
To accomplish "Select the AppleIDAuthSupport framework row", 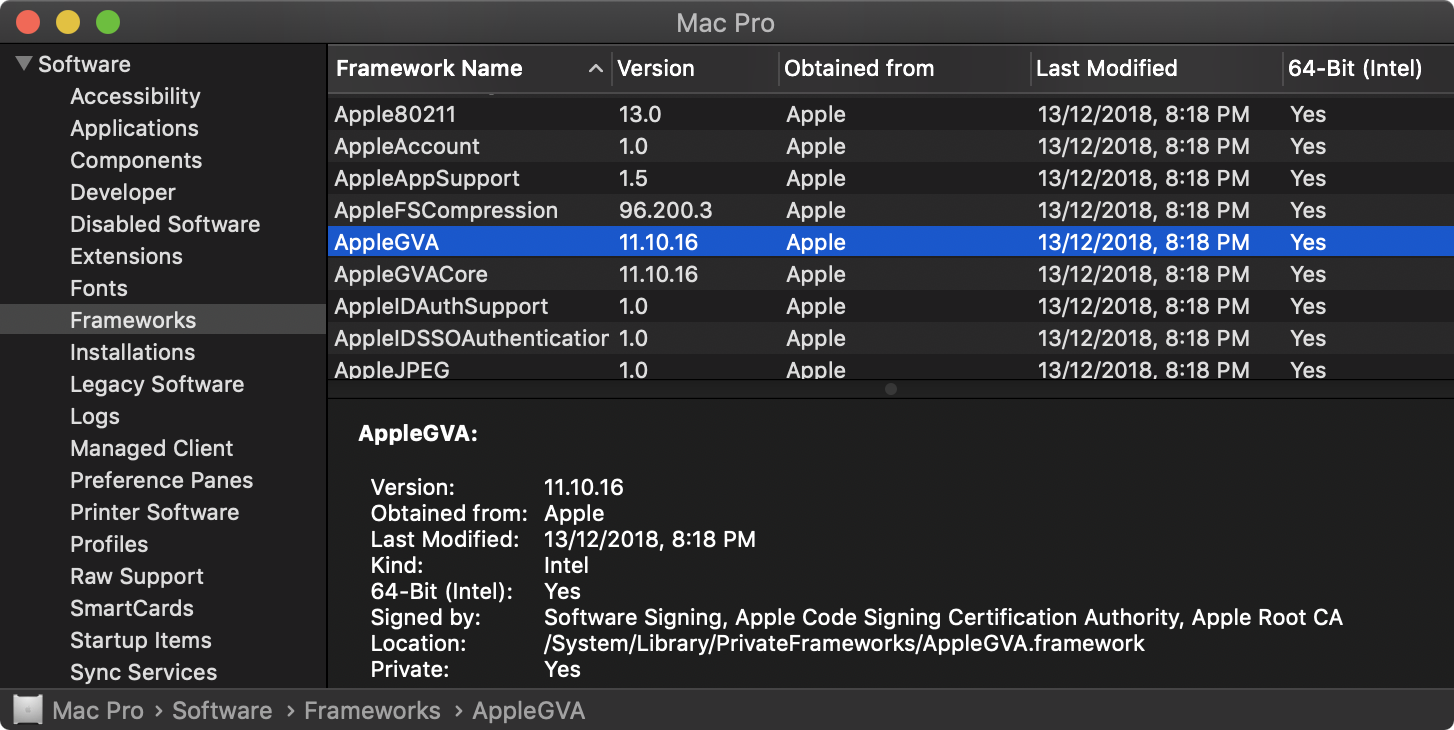I will click(x=891, y=306).
